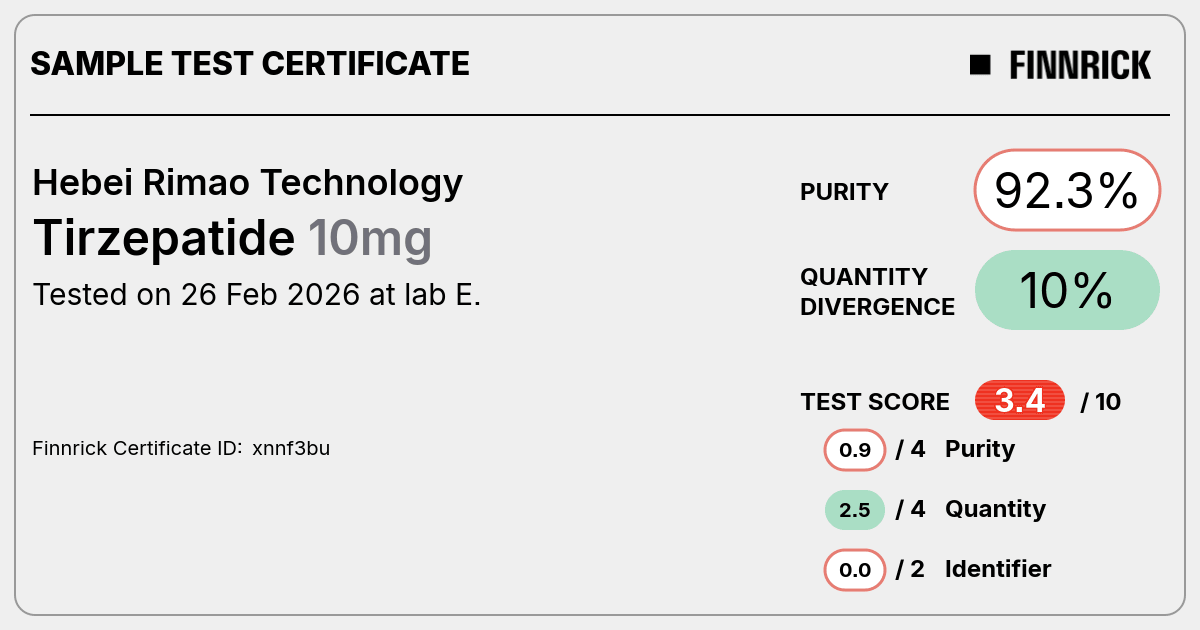Click the test date 26 Feb 2026 line
Viewport: 1200px width, 630px height.
click(257, 295)
